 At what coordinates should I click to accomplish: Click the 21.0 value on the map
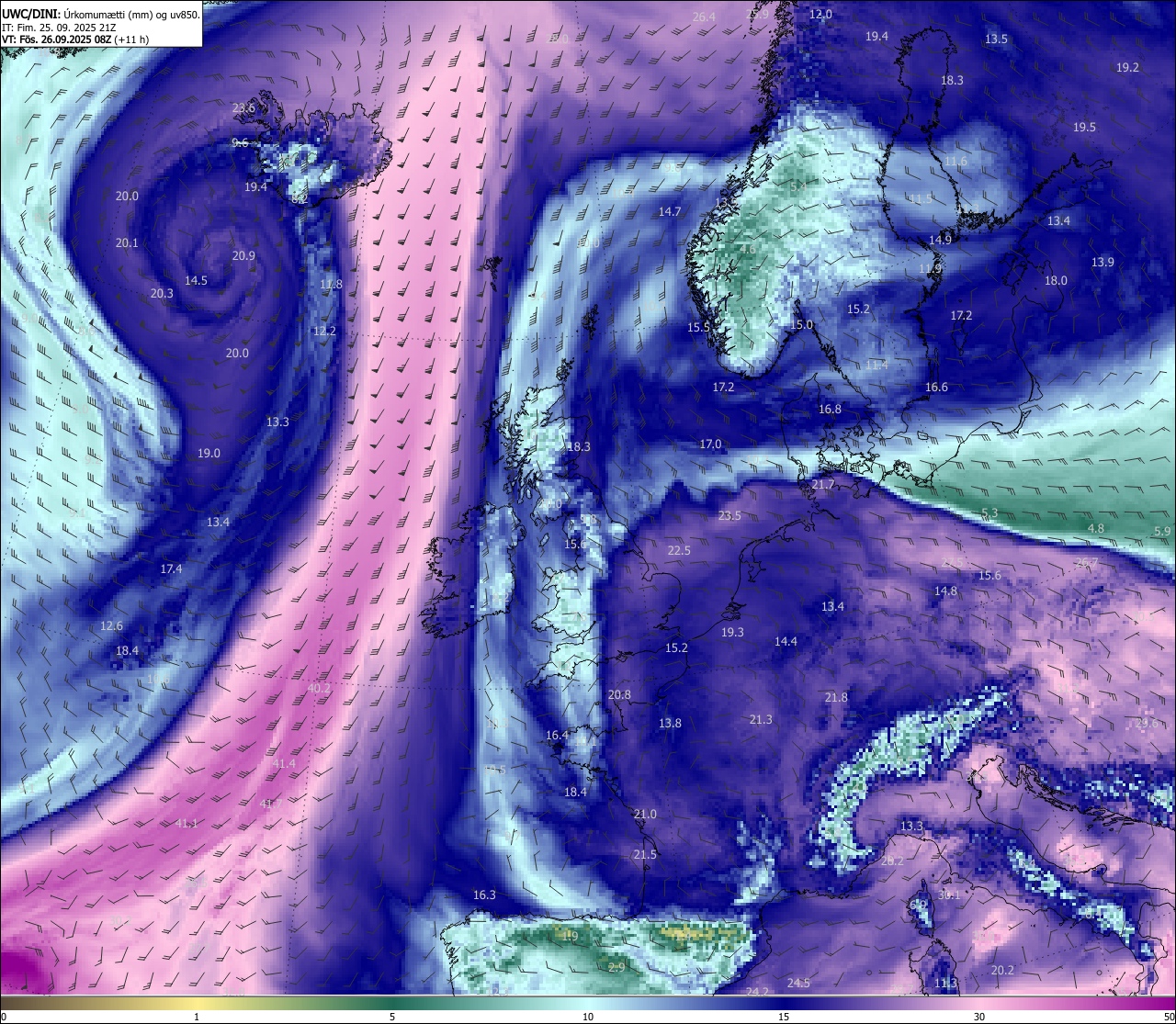tap(645, 814)
